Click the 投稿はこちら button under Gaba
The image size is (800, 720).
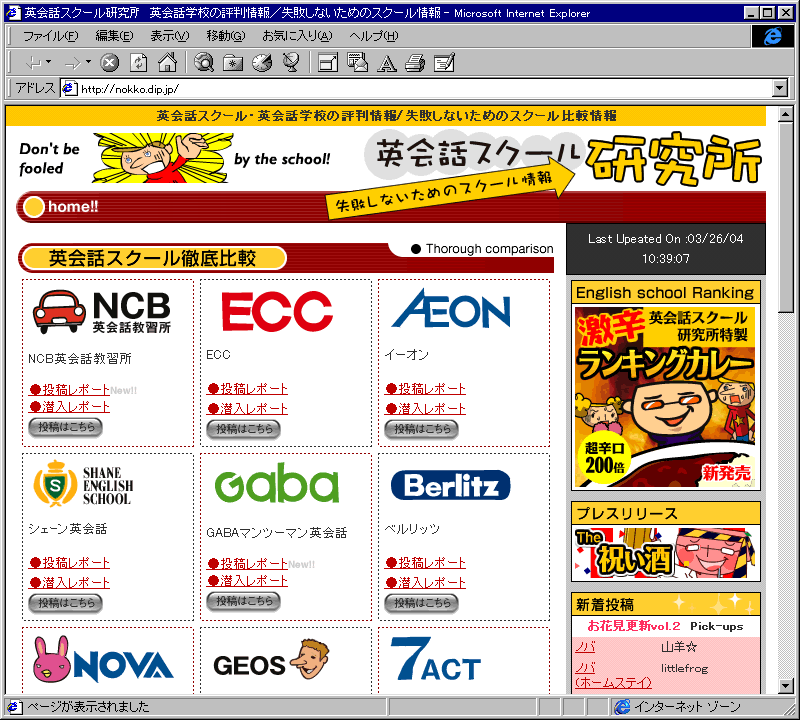point(244,602)
